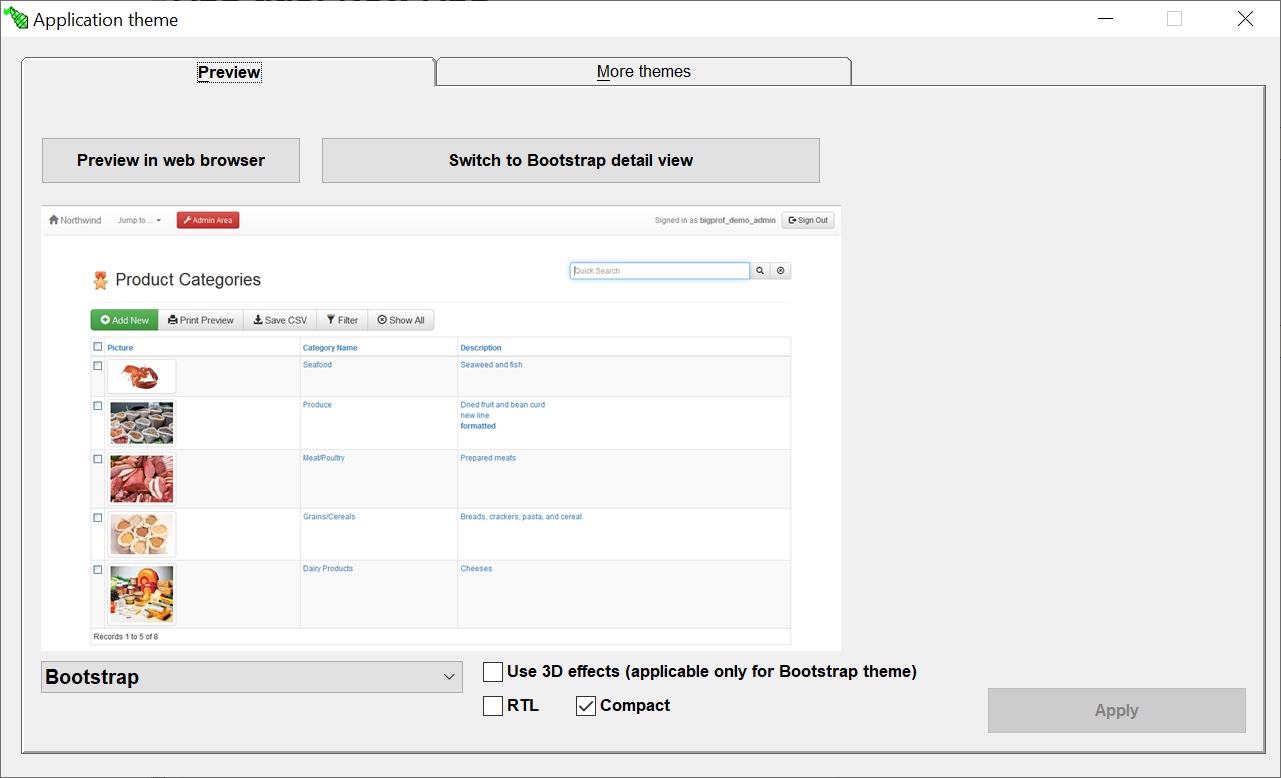Click the Northwind home icon
This screenshot has width=1281, height=778.
click(54, 220)
